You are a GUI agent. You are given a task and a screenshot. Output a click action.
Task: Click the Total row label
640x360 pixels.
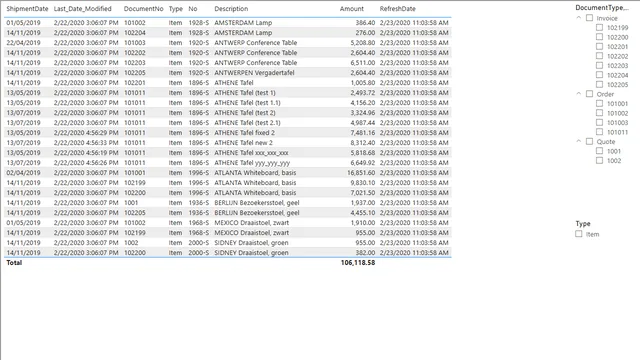click(x=14, y=263)
